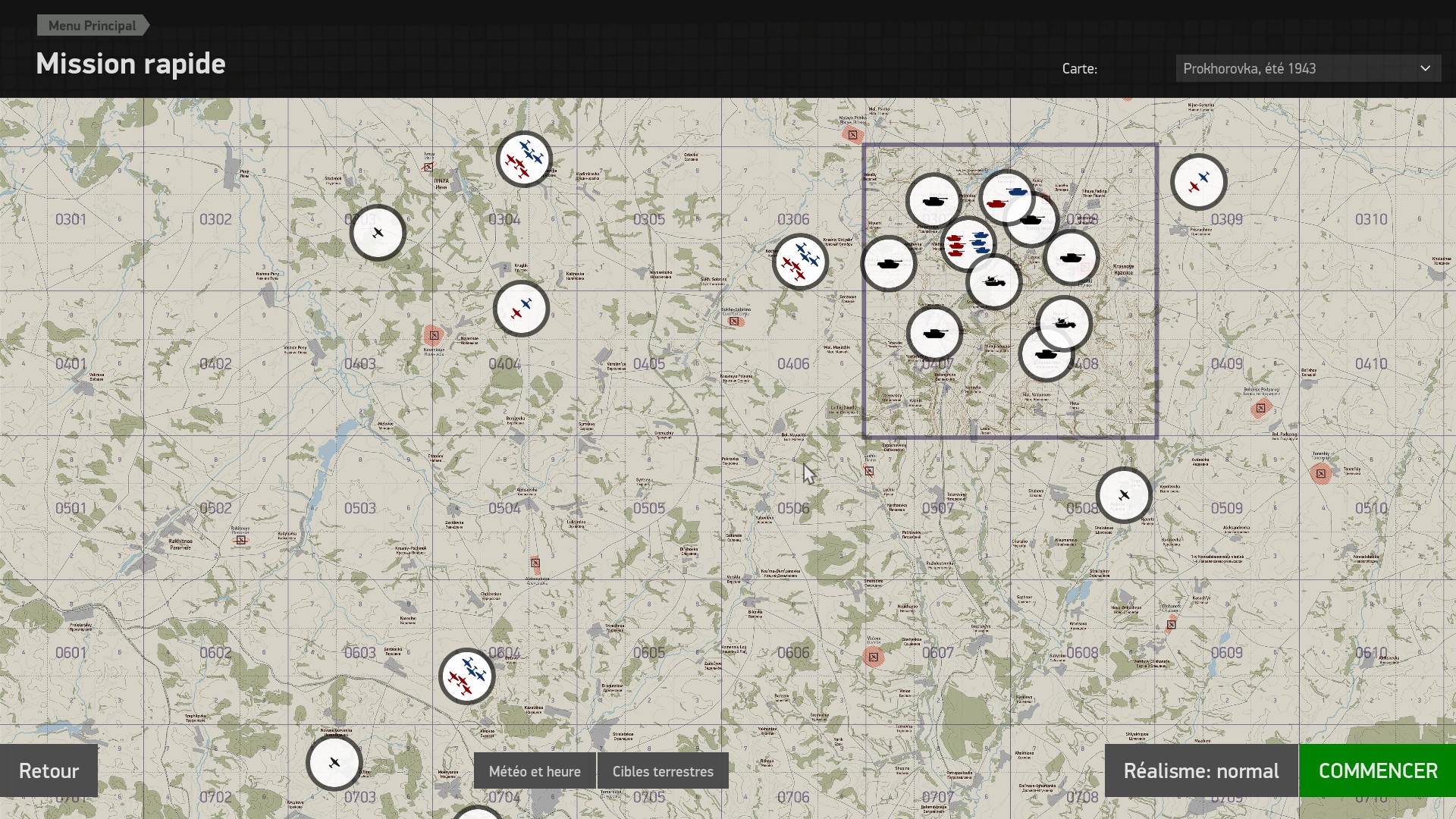Open the Carte map selection dropdown

[x=1308, y=68]
